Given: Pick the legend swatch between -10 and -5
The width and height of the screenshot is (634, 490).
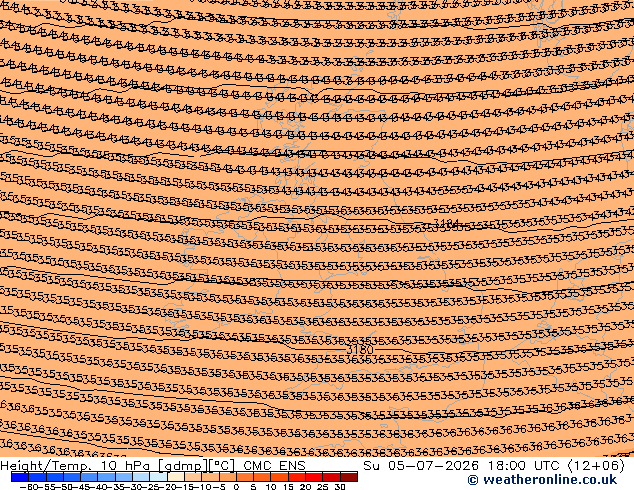Looking at the screenshot, I should pyautogui.click(x=210, y=477).
